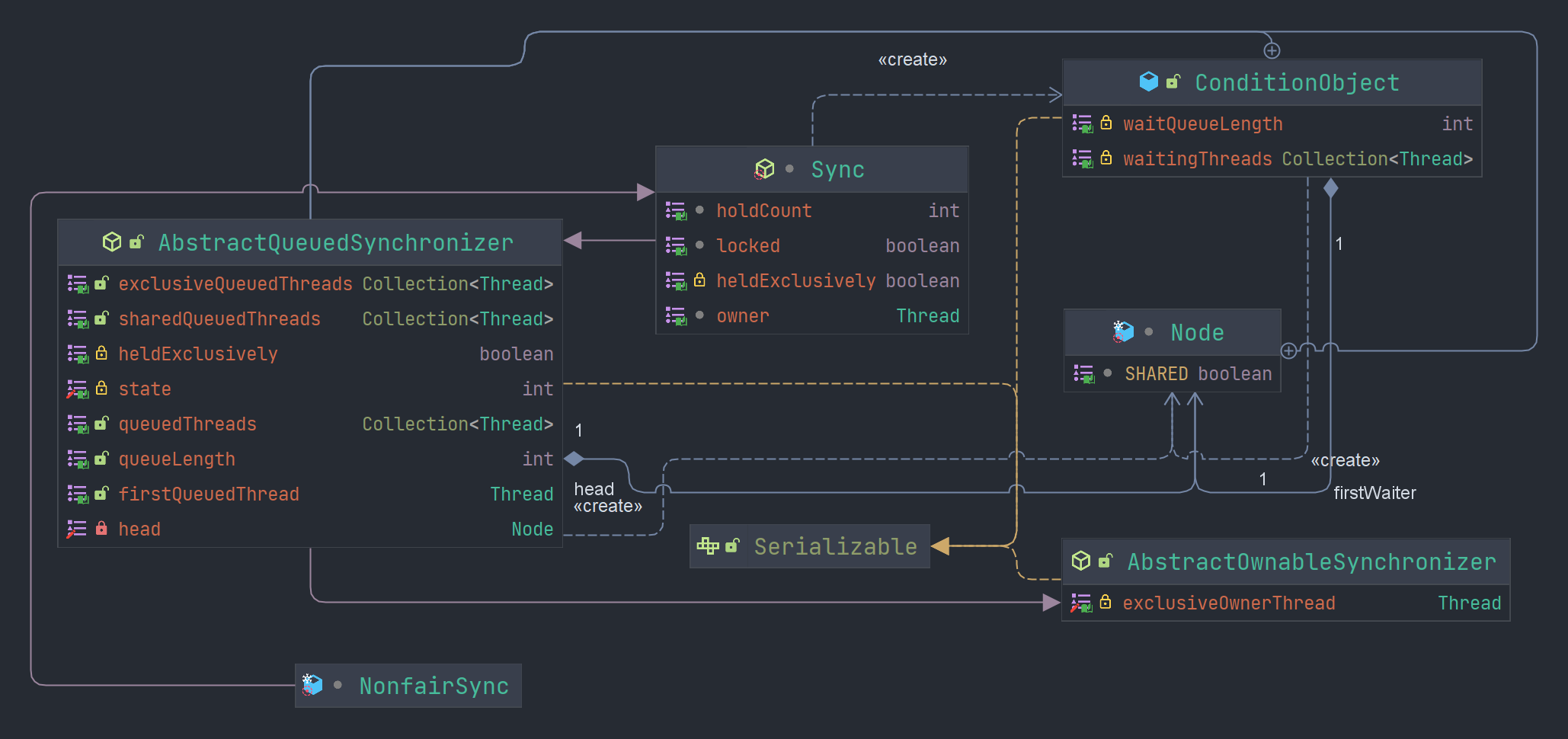Screen dimensions: 1568x739
Task: Click the Thread type of firstQueuedThread
Action: 522,494
